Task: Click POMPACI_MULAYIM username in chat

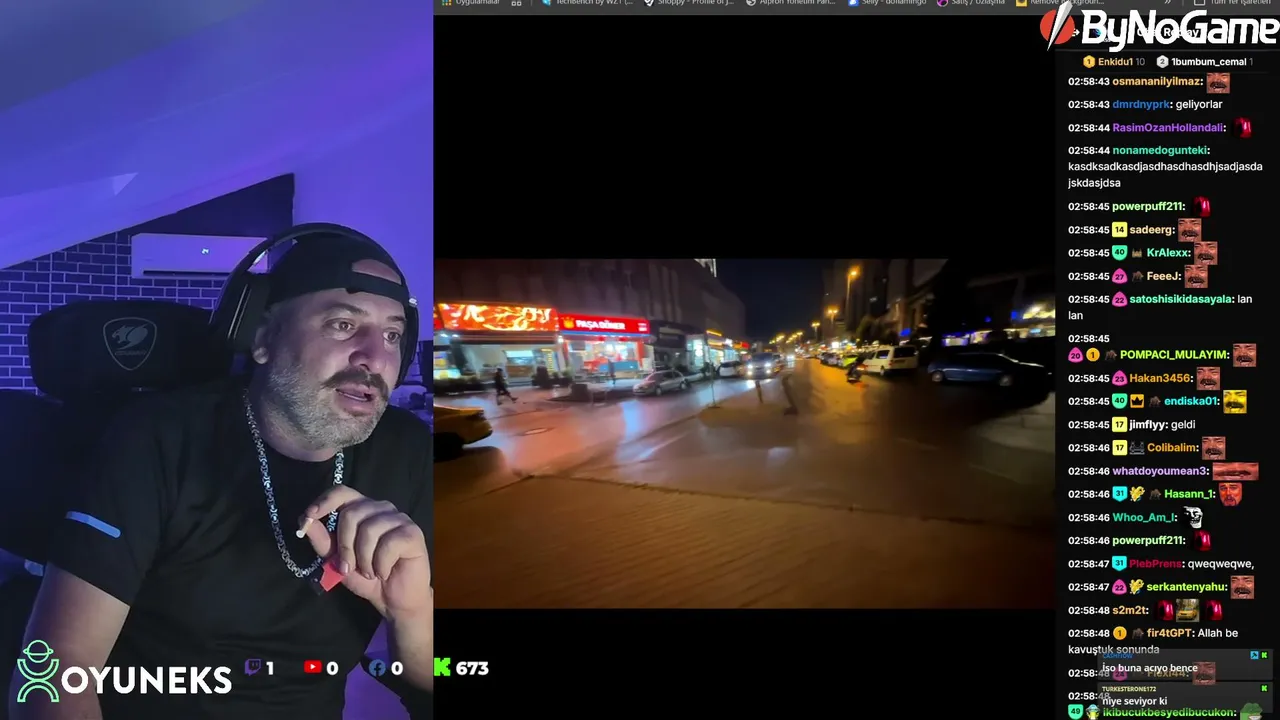Action: tap(1173, 355)
